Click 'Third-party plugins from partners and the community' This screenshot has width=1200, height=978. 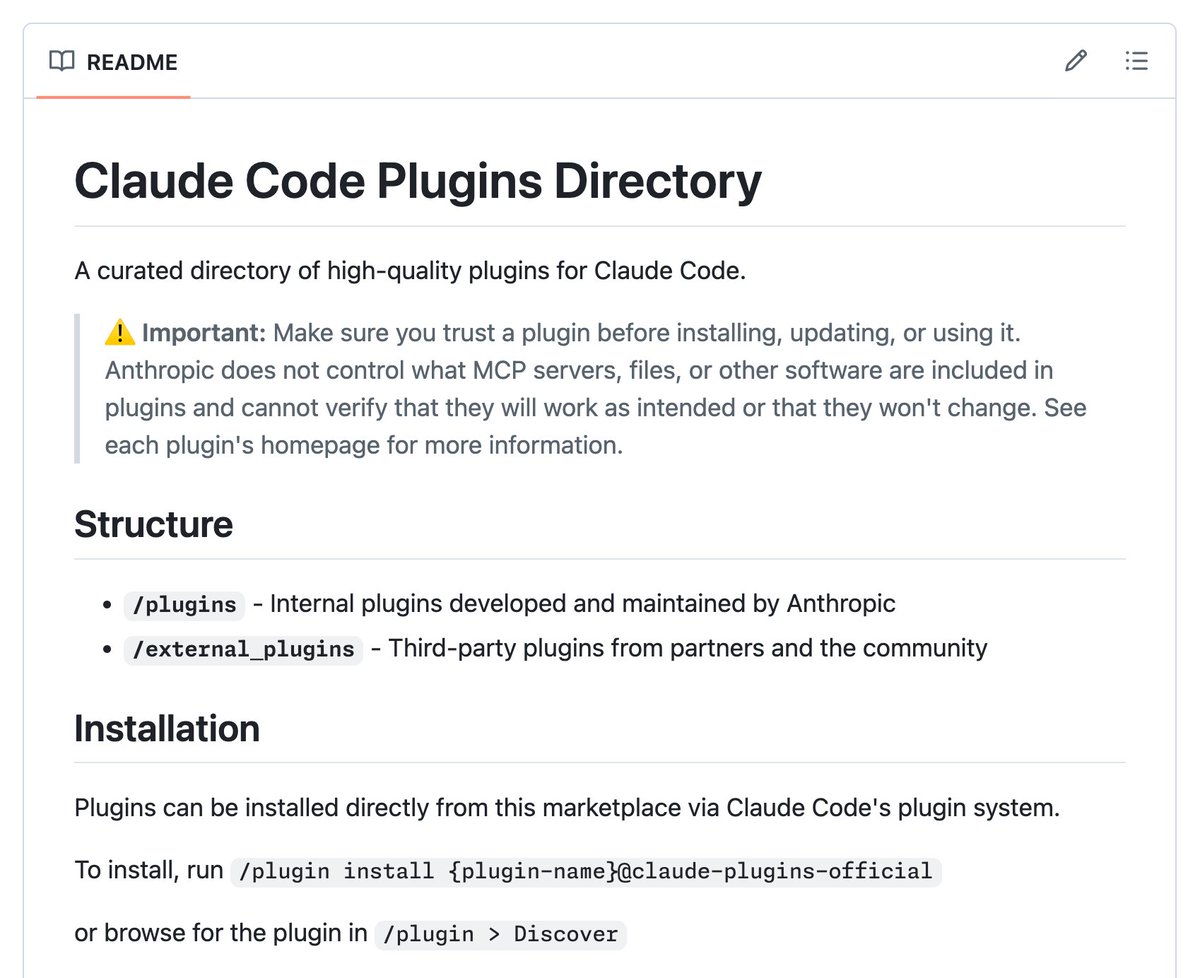pyautogui.click(x=688, y=648)
